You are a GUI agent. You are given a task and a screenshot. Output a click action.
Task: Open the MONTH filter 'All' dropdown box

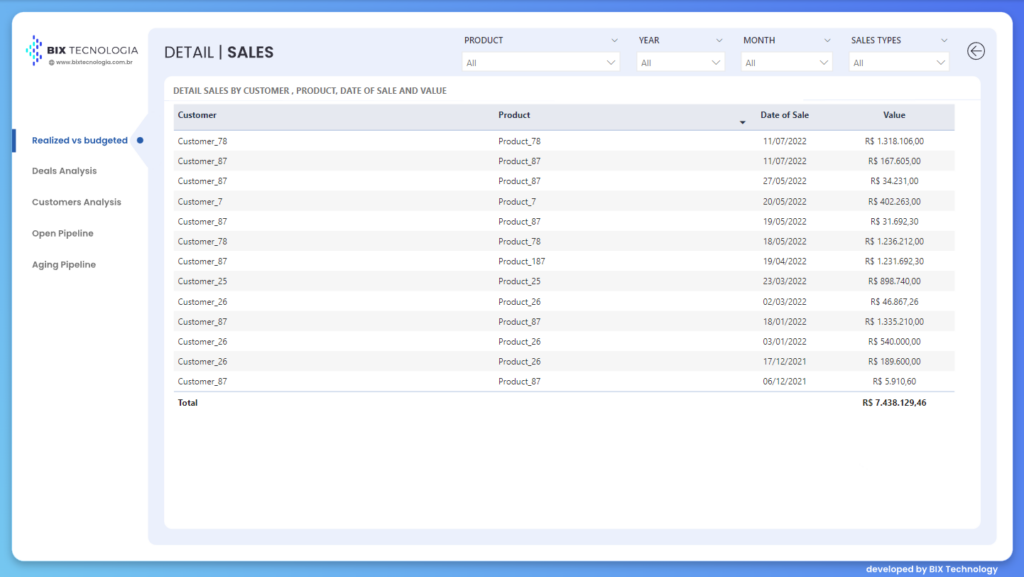[787, 62]
